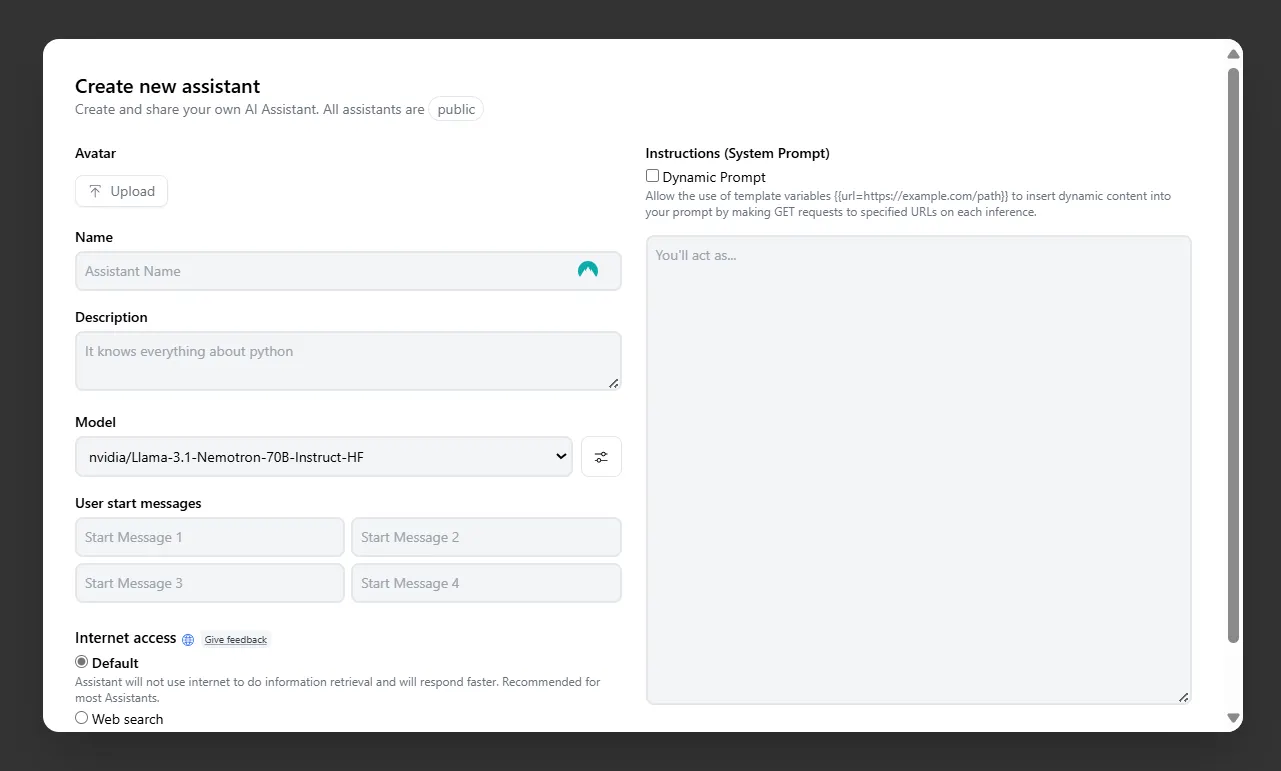Viewport: 1281px width, 771px height.
Task: Click the system prompt instructions text area
Action: [x=918, y=470]
